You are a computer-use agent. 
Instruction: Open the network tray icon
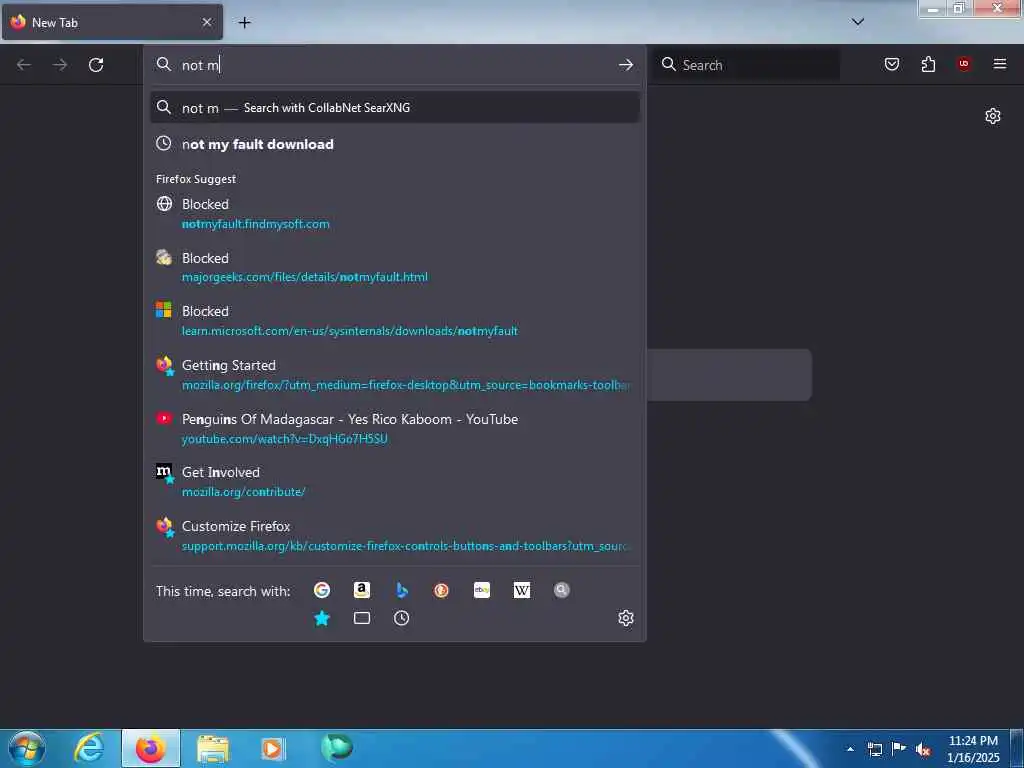pos(874,750)
